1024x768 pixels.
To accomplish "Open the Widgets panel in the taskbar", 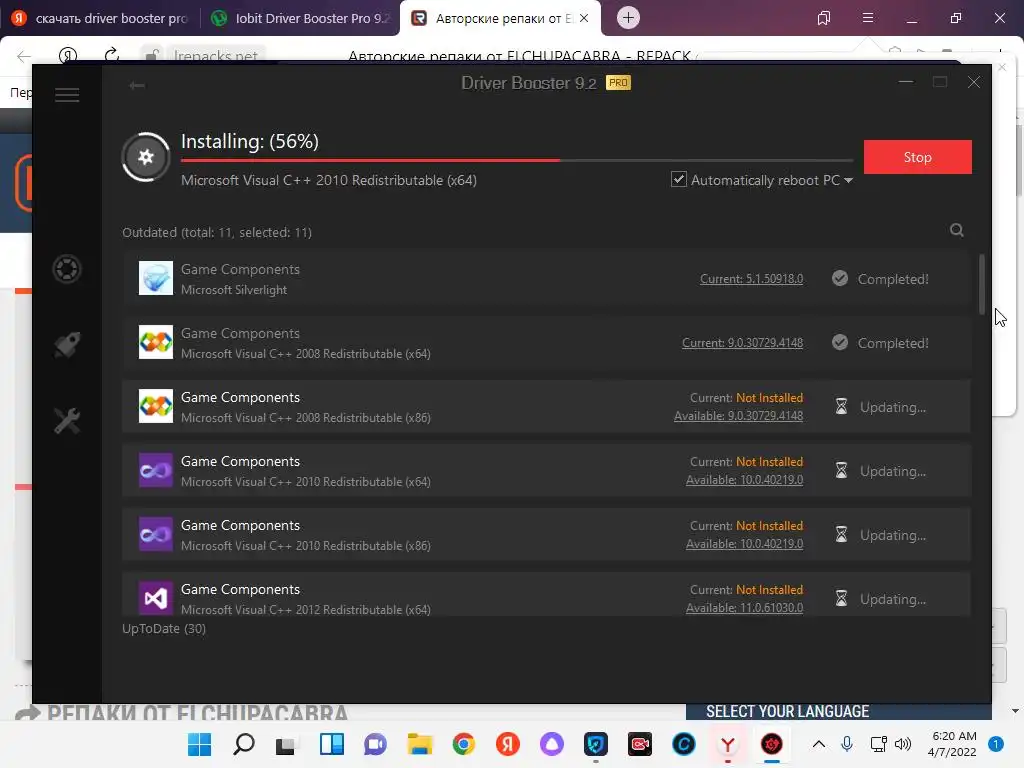I will click(x=332, y=744).
